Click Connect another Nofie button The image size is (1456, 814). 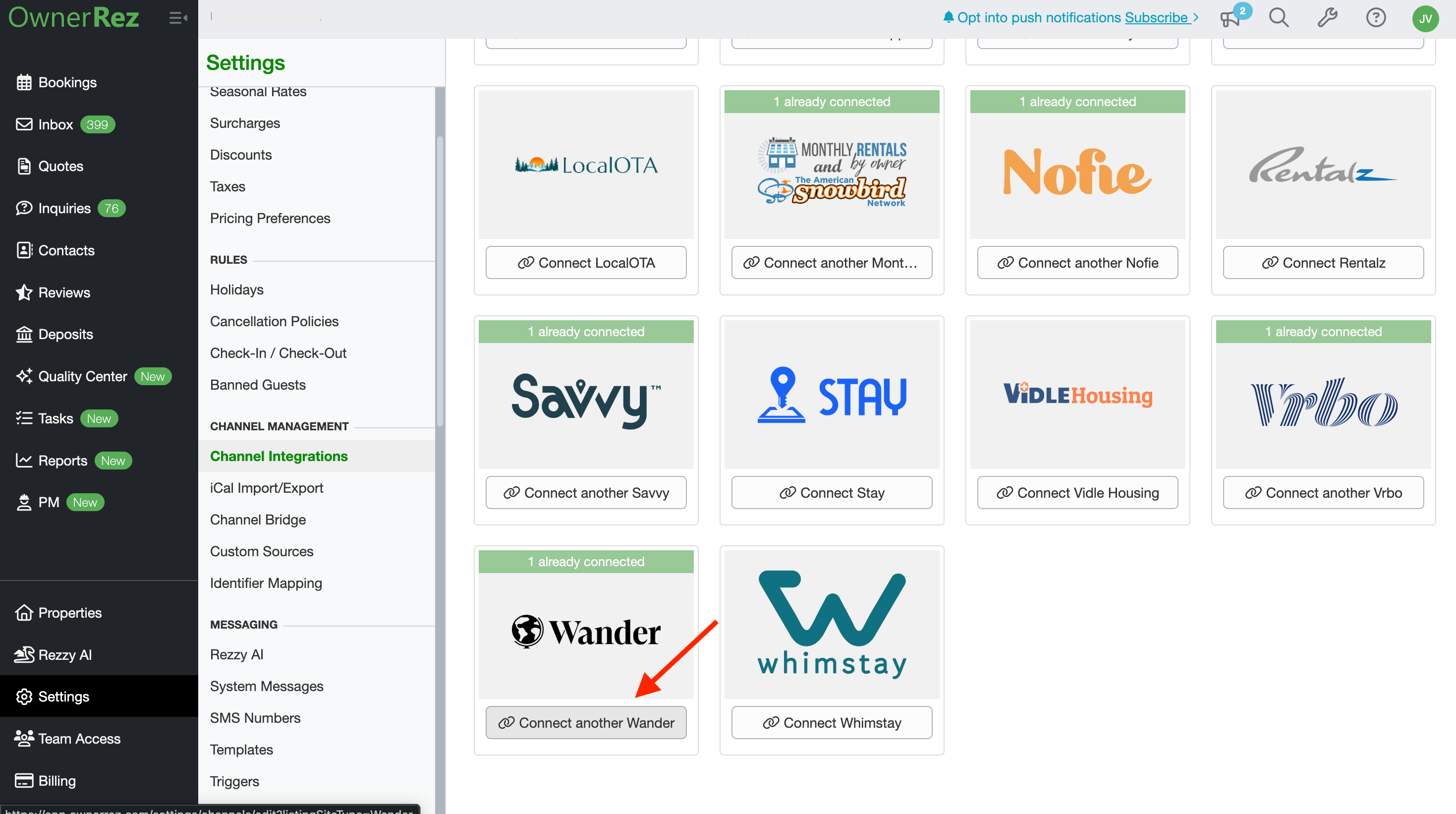(x=1078, y=263)
